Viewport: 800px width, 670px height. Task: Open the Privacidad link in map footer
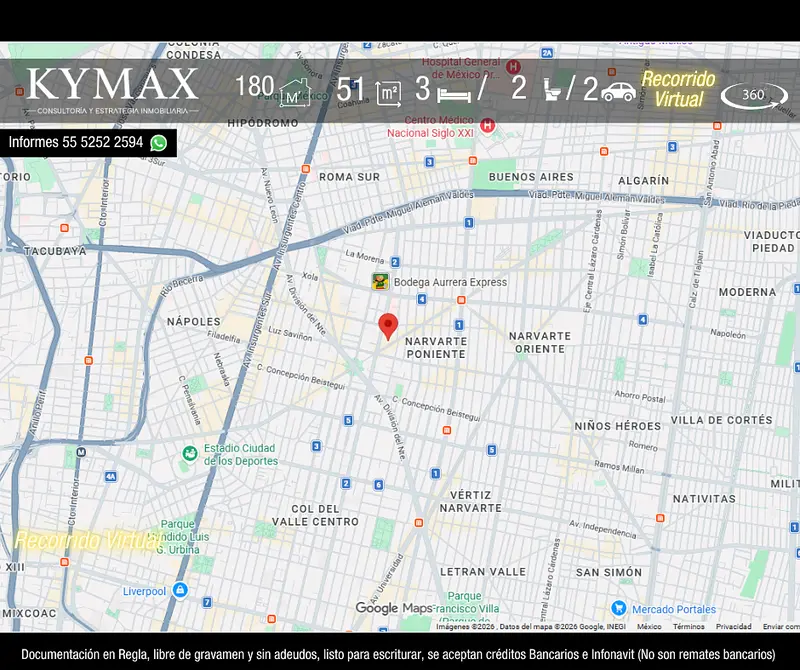tap(733, 627)
